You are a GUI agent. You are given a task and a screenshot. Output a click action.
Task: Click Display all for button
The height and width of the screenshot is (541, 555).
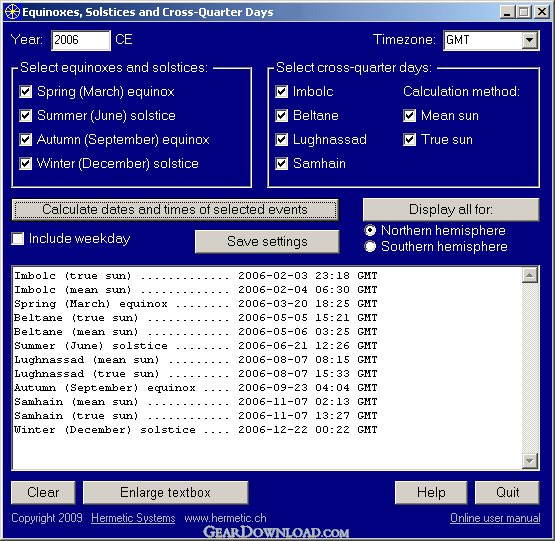[451, 210]
